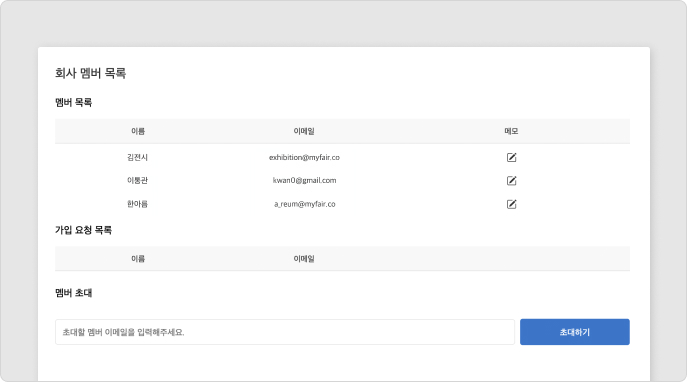Click 이름 header in member list table
Viewport: 687px width, 382px height.
coord(138,131)
